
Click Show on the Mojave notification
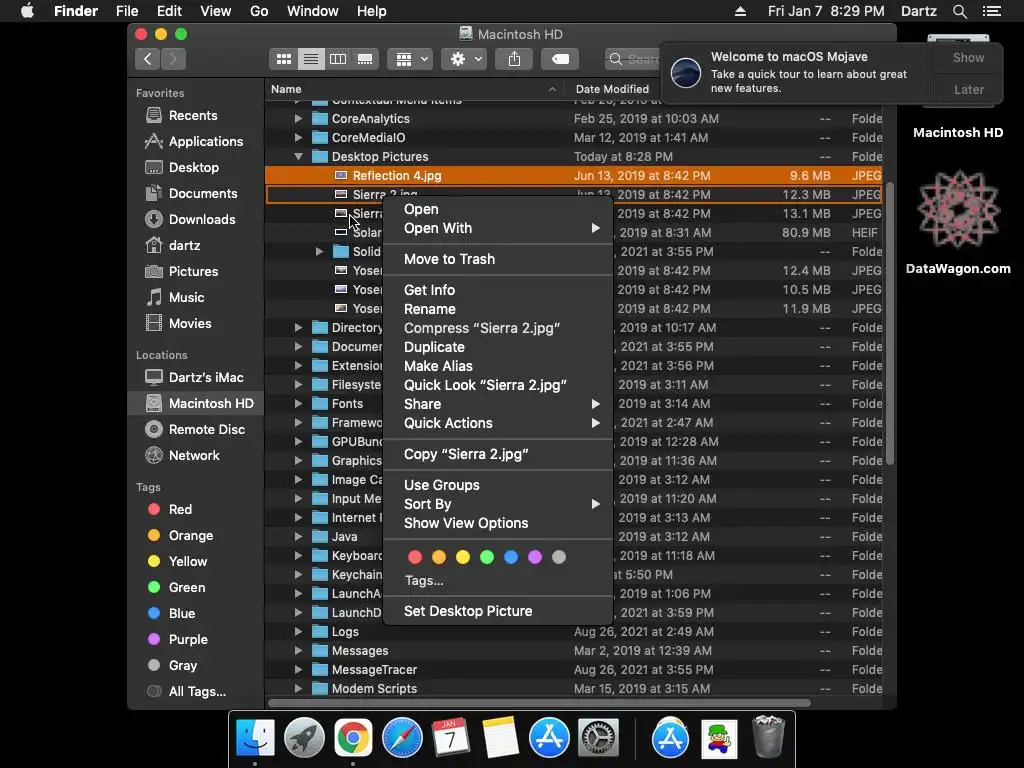coord(968,58)
